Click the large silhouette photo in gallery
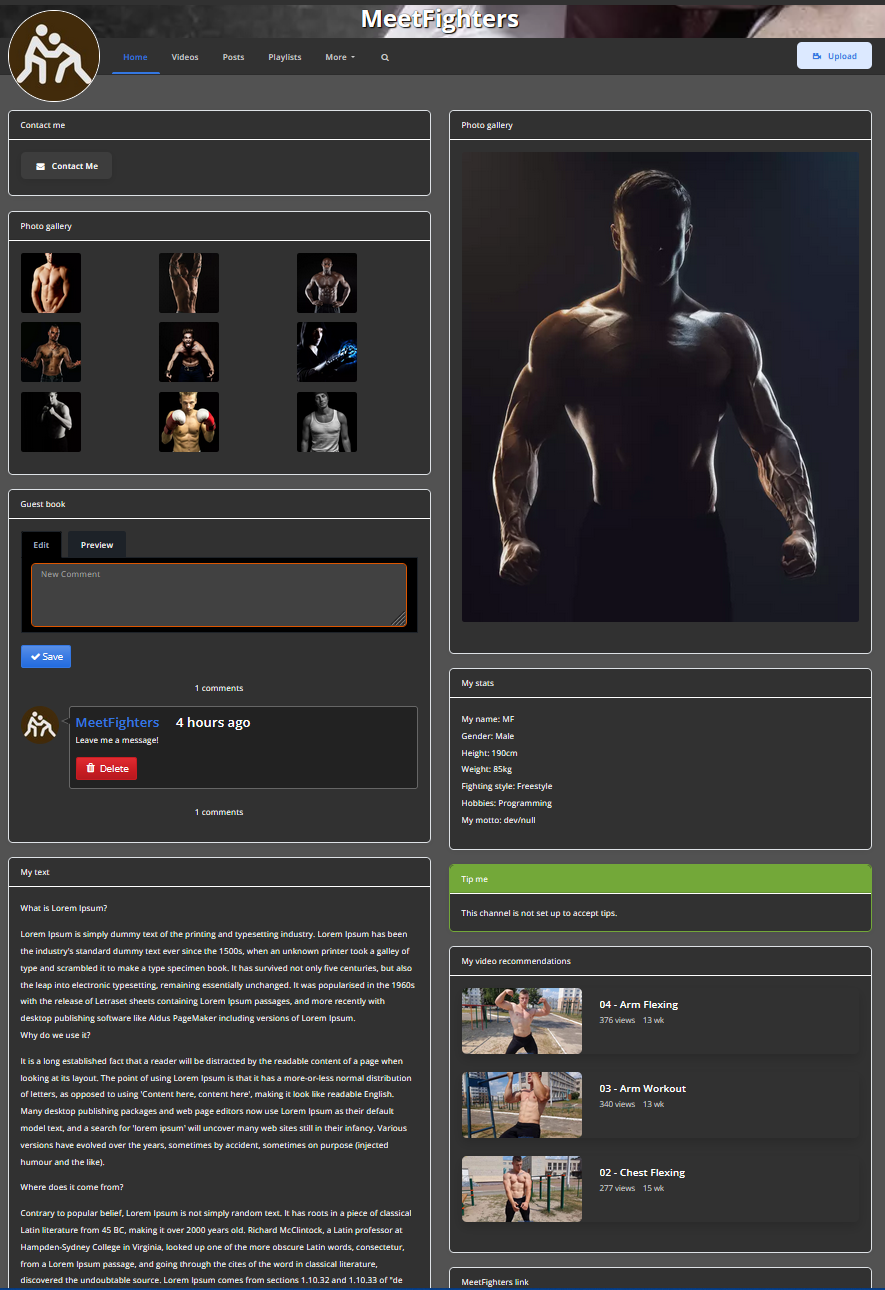885x1290 pixels. 660,387
